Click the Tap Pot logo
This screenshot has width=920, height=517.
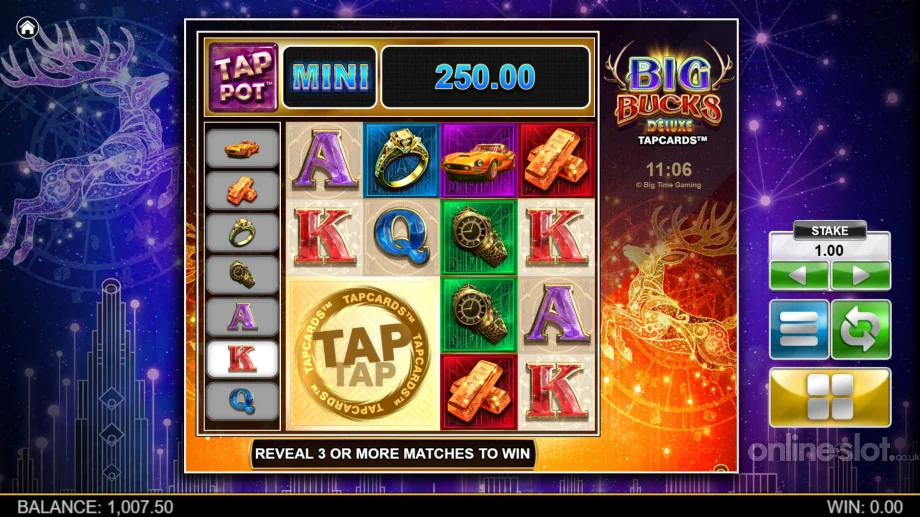(x=243, y=77)
